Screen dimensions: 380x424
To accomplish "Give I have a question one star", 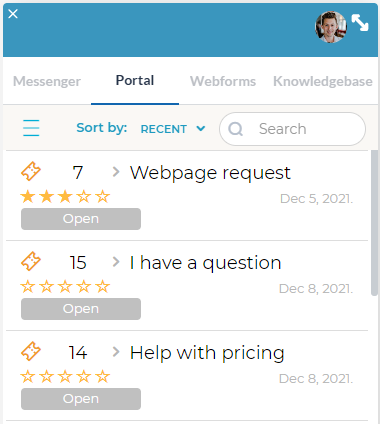I will coord(28,287).
